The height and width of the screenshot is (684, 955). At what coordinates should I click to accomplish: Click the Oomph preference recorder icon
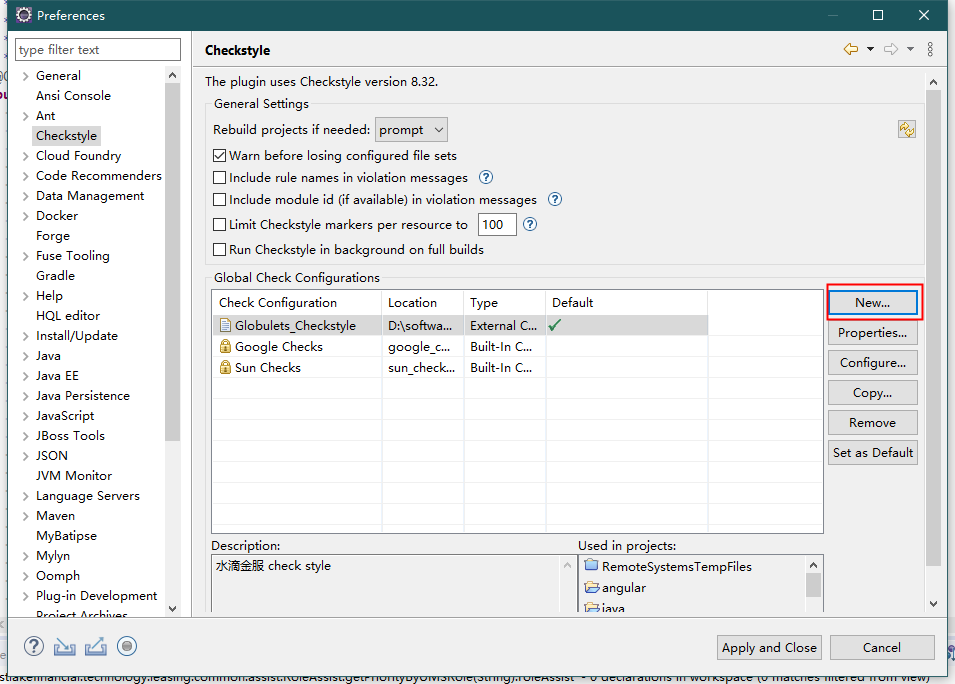(127, 646)
